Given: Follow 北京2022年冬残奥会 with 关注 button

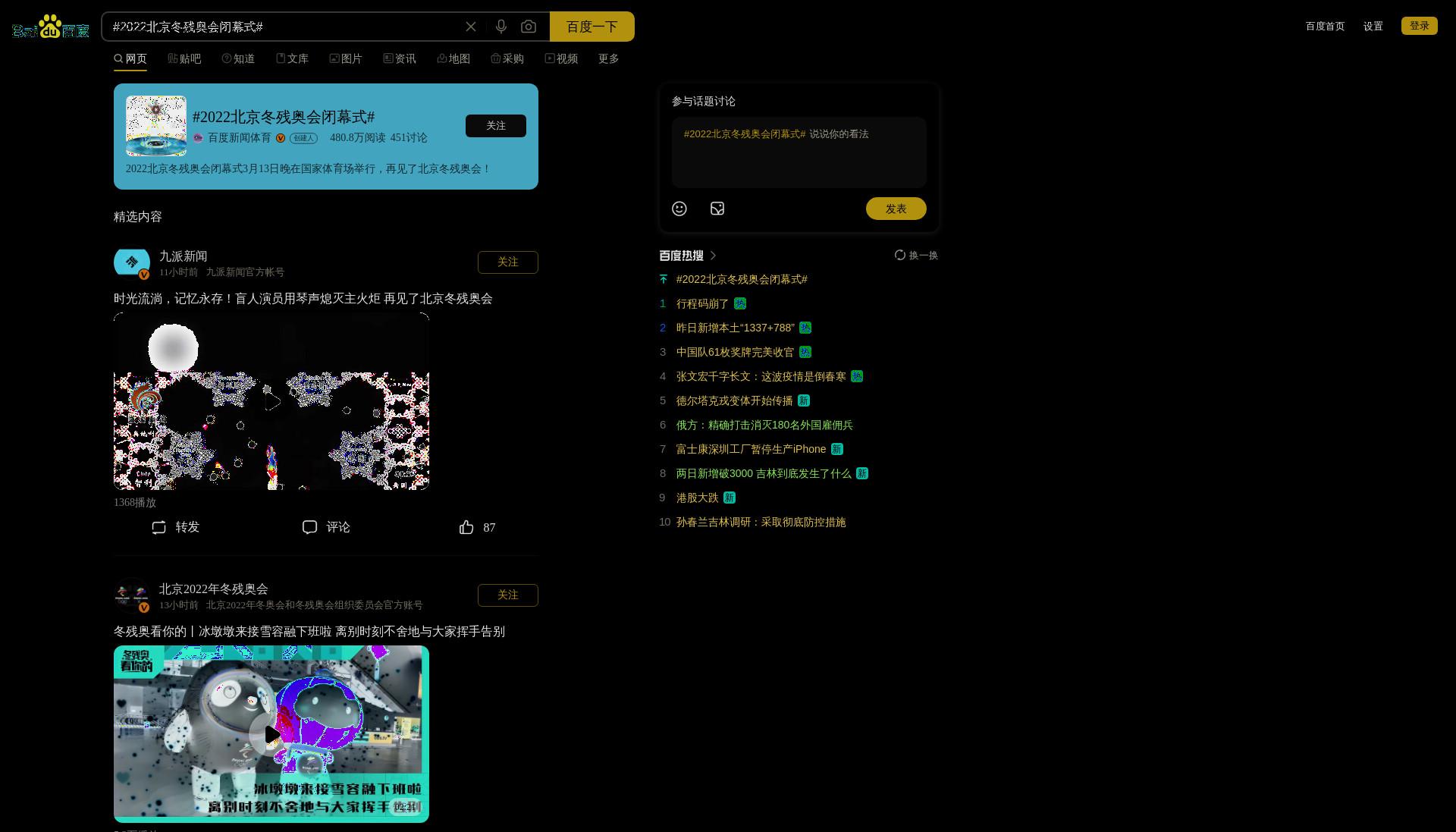Looking at the screenshot, I should click(x=507, y=595).
